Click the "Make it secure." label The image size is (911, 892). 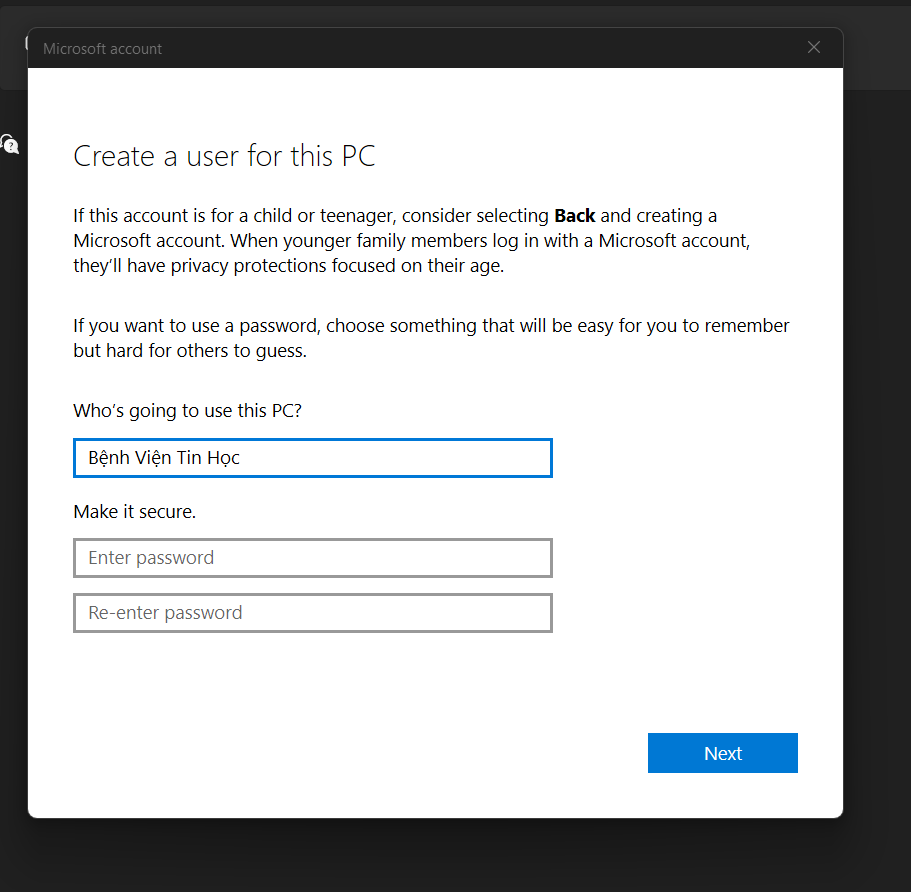pos(134,512)
